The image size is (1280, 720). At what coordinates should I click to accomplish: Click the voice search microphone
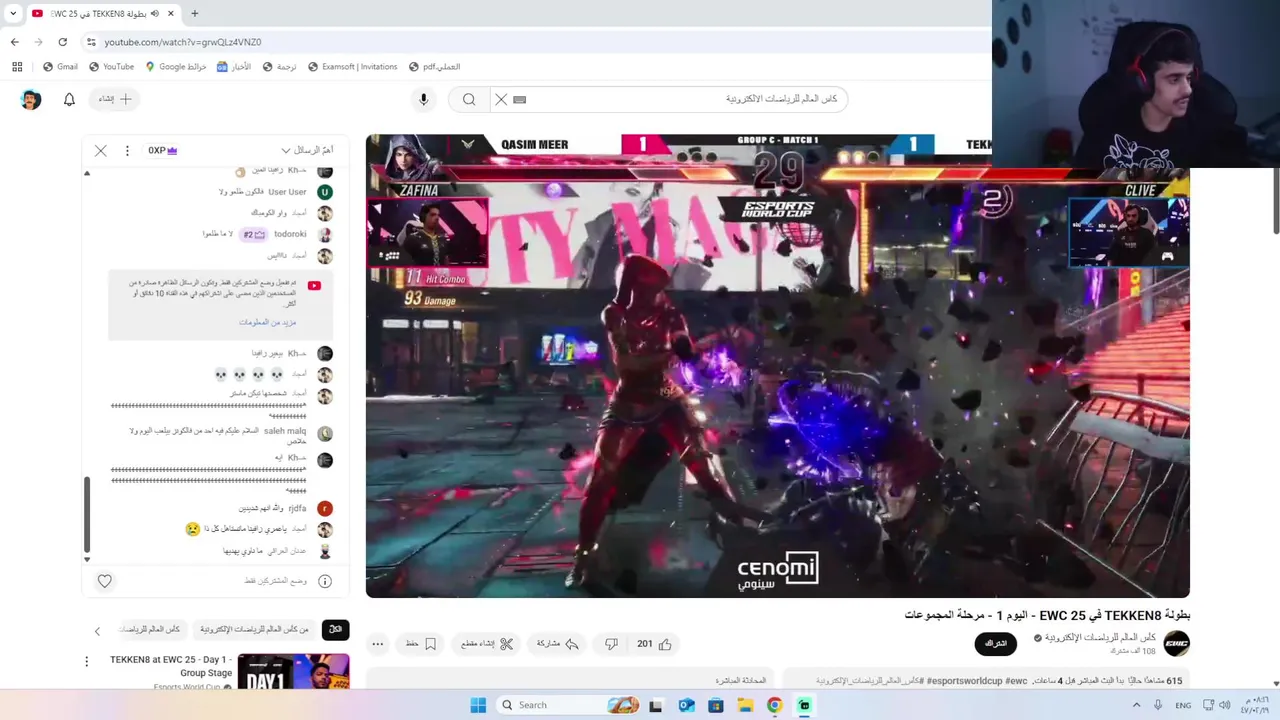tap(424, 99)
